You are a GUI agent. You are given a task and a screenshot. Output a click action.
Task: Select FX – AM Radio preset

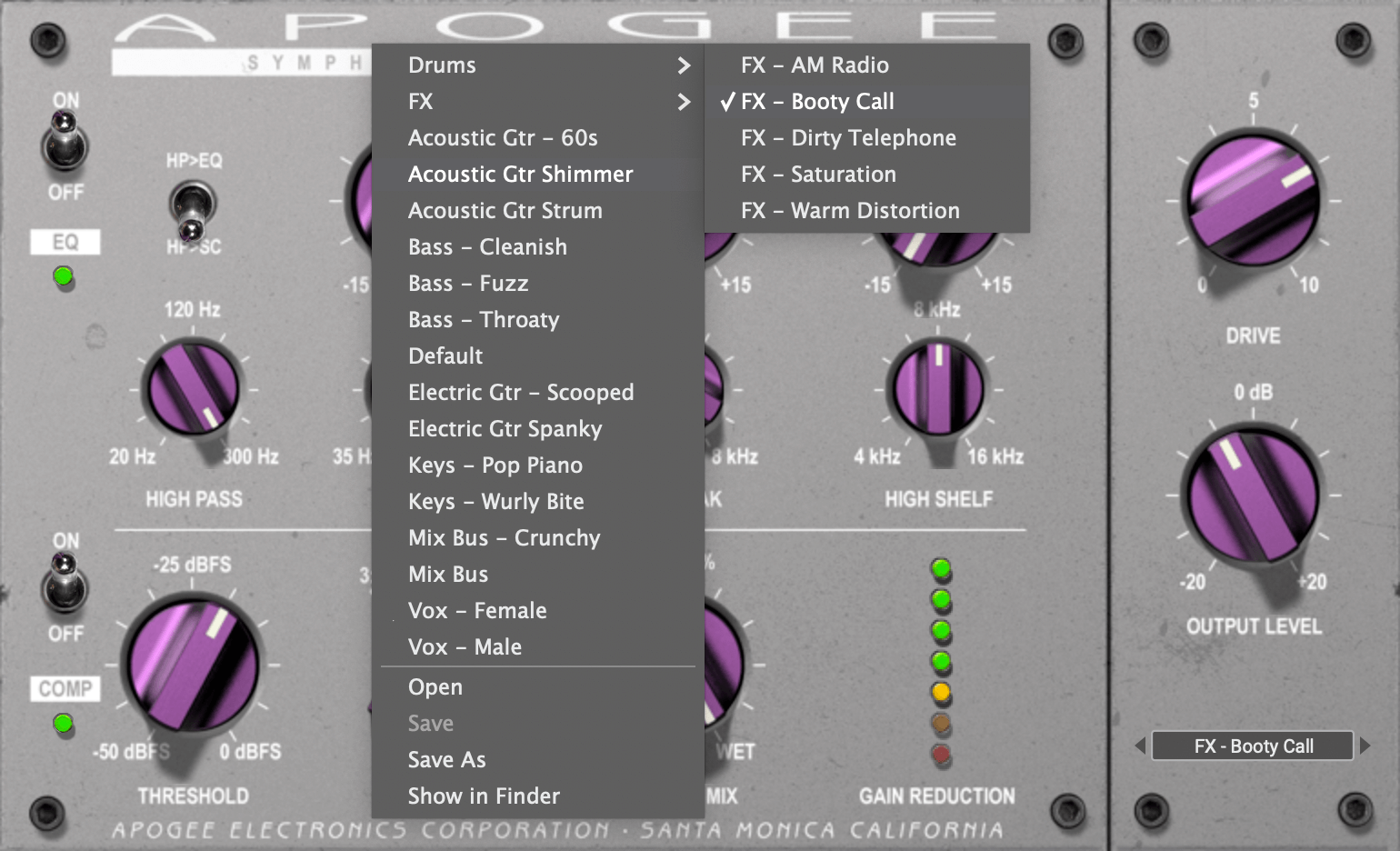coord(867,65)
